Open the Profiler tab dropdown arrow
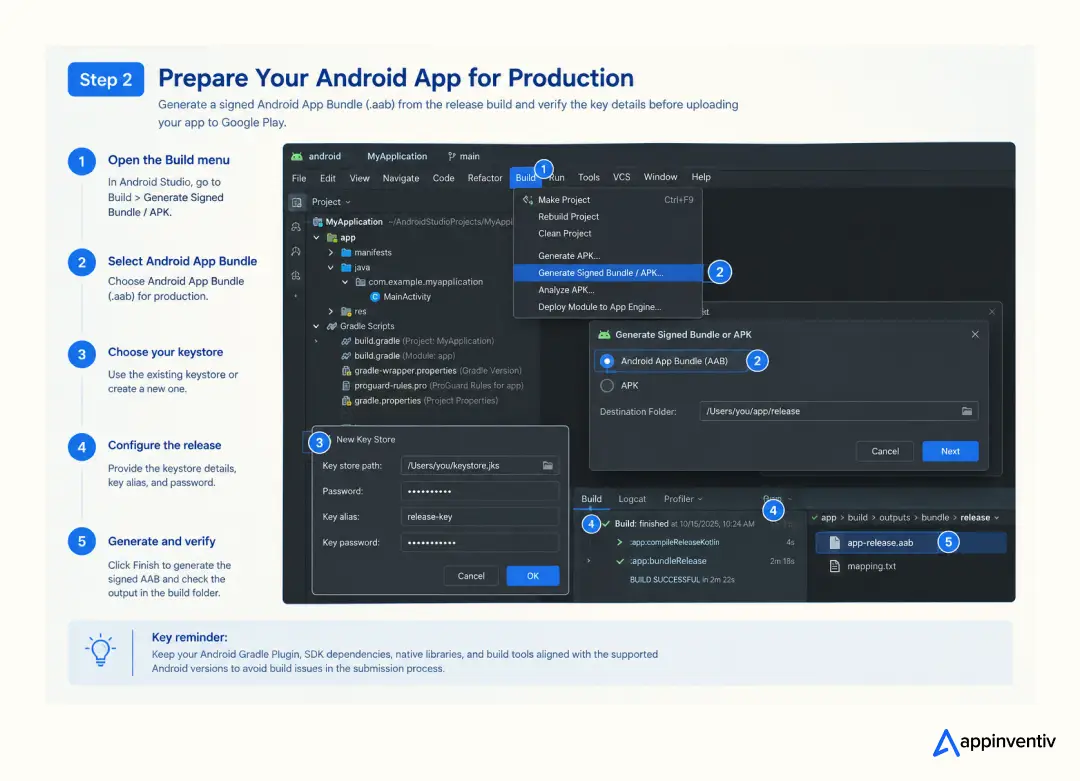This screenshot has width=1080, height=781. point(700,499)
